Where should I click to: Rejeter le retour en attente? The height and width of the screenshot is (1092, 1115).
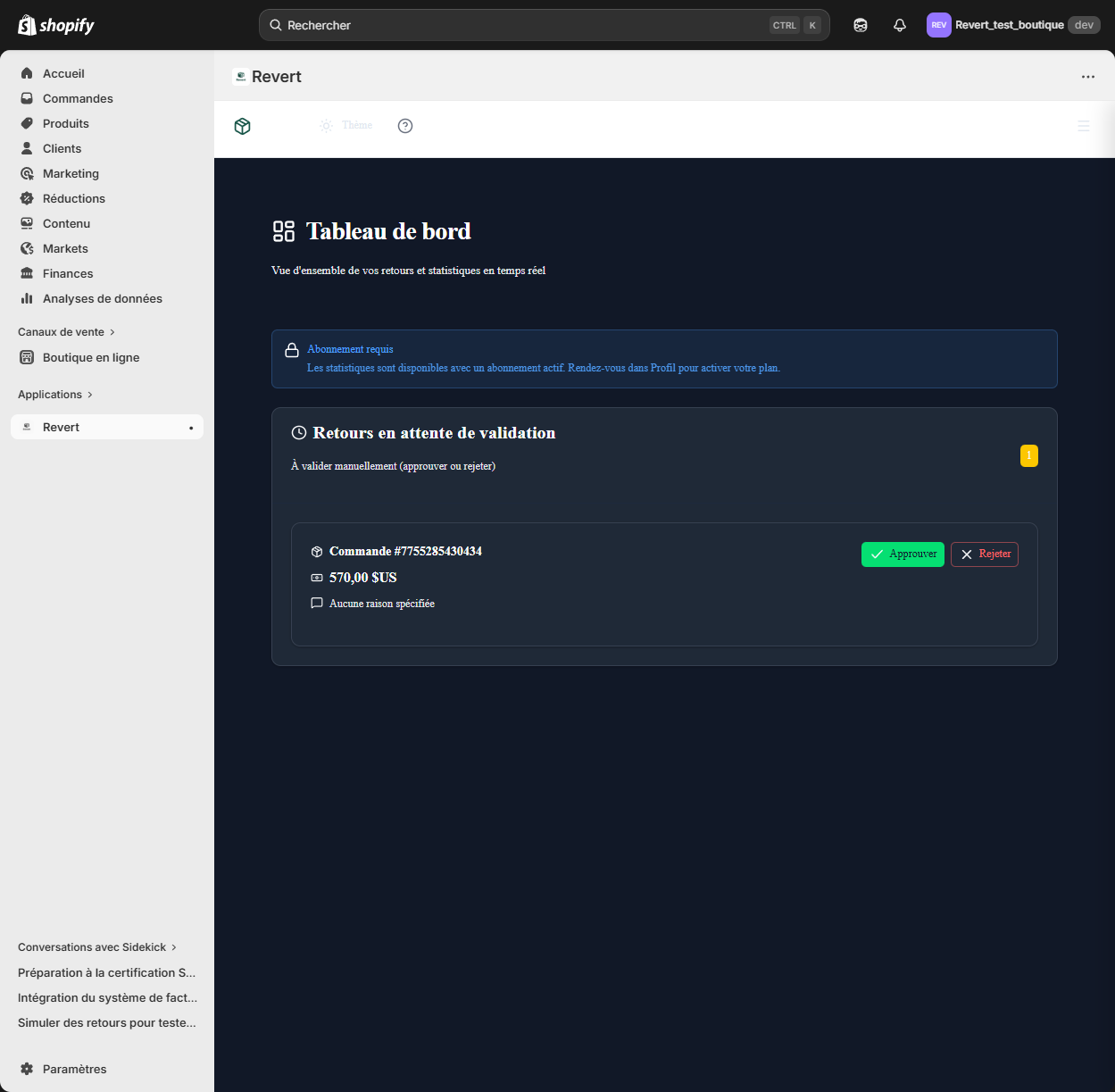[984, 554]
